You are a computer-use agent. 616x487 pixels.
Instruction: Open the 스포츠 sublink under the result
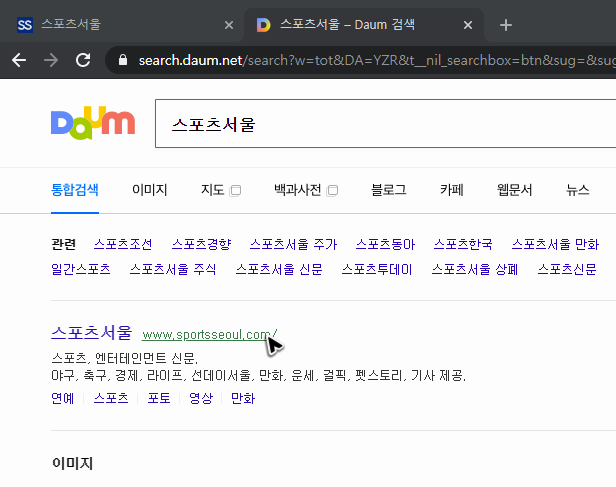111,398
